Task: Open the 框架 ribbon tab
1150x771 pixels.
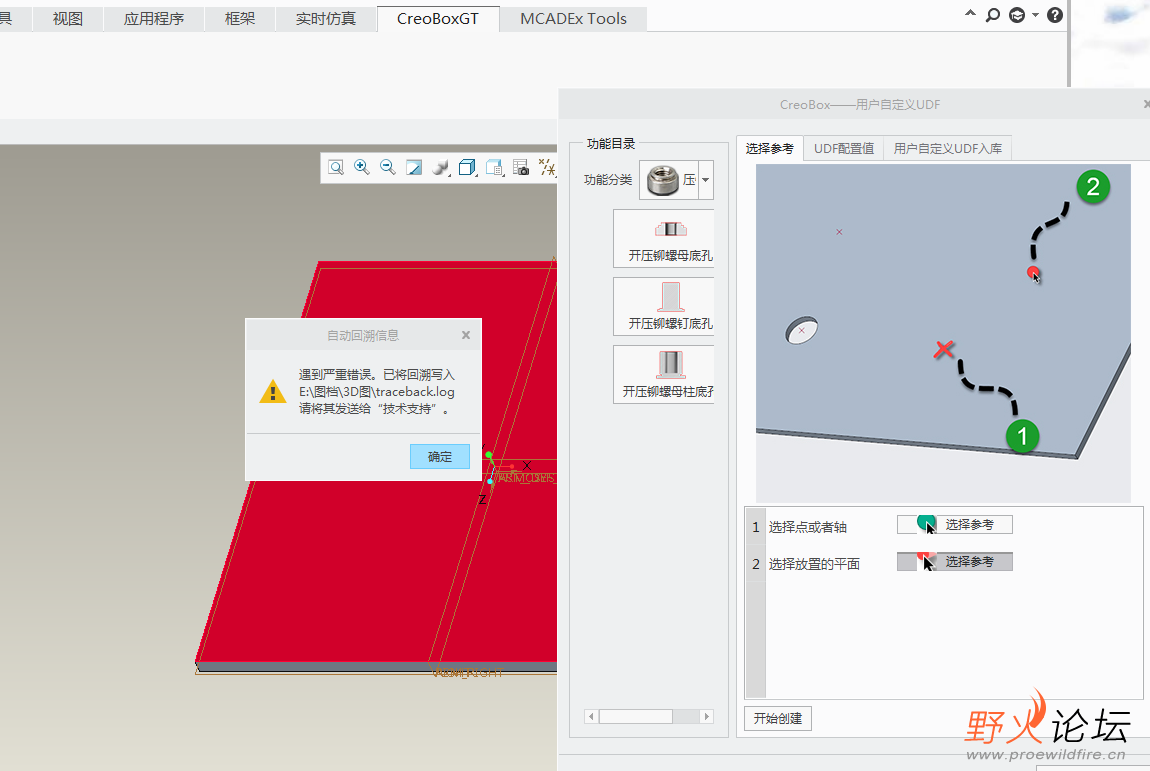Action: pos(240,18)
